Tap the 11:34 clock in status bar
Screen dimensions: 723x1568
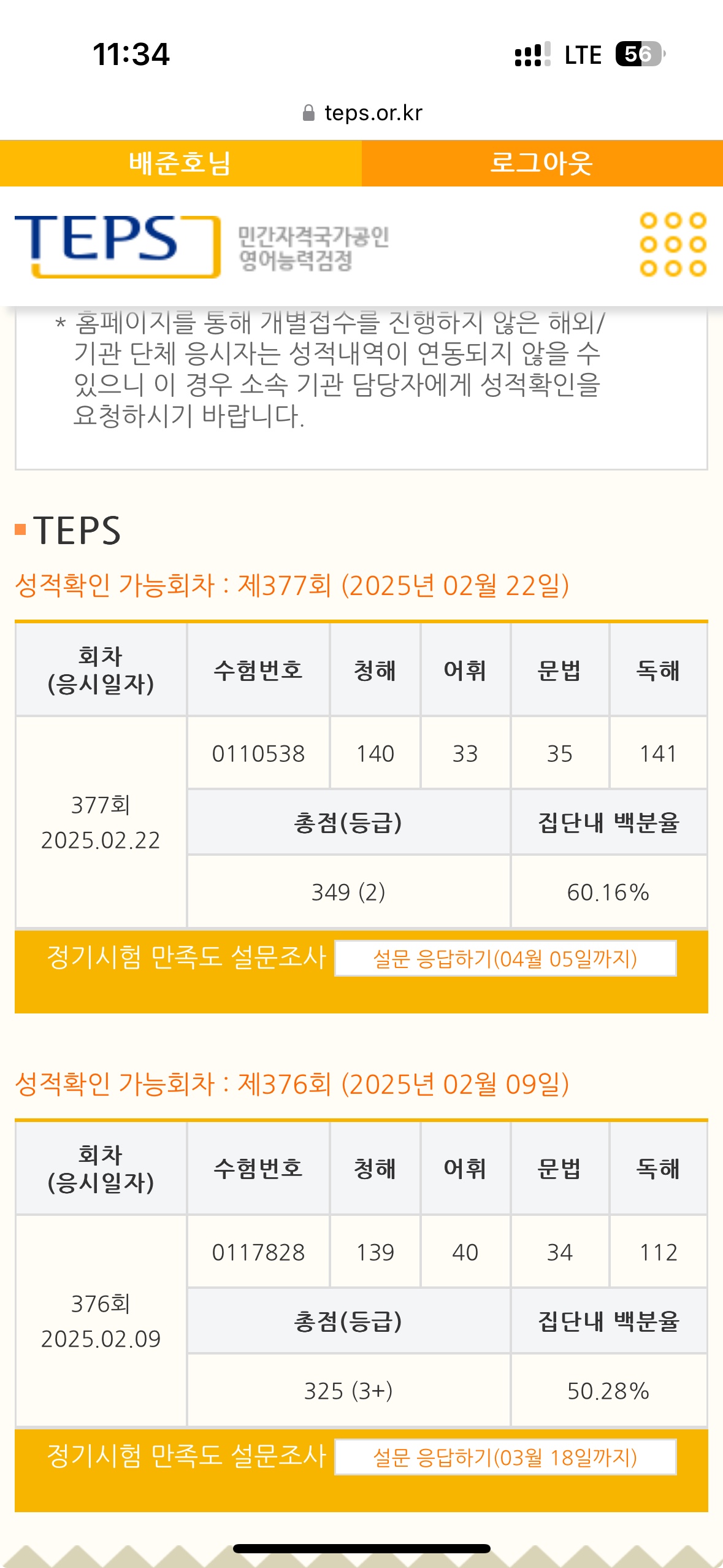(131, 54)
